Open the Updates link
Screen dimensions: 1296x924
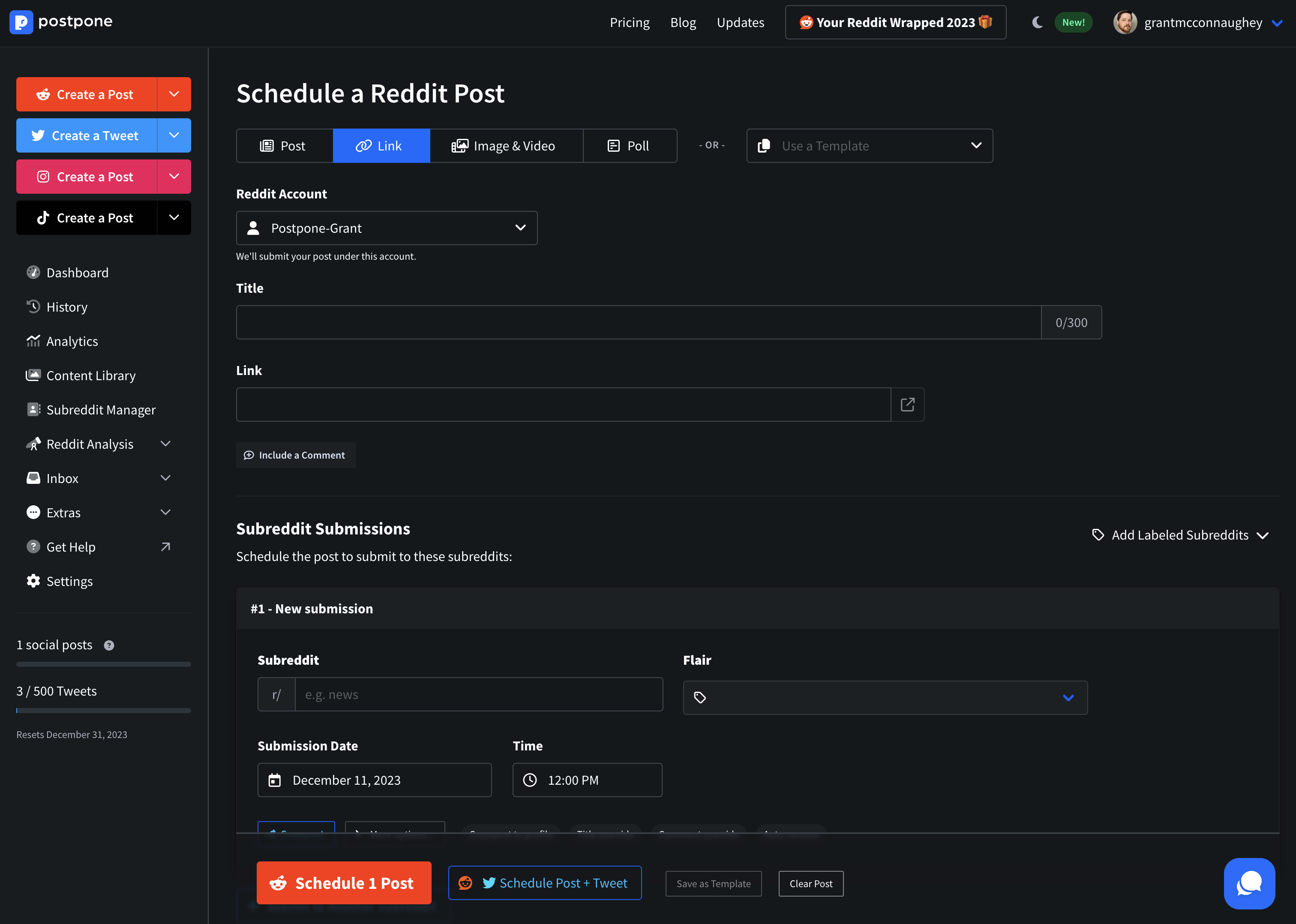[x=740, y=22]
